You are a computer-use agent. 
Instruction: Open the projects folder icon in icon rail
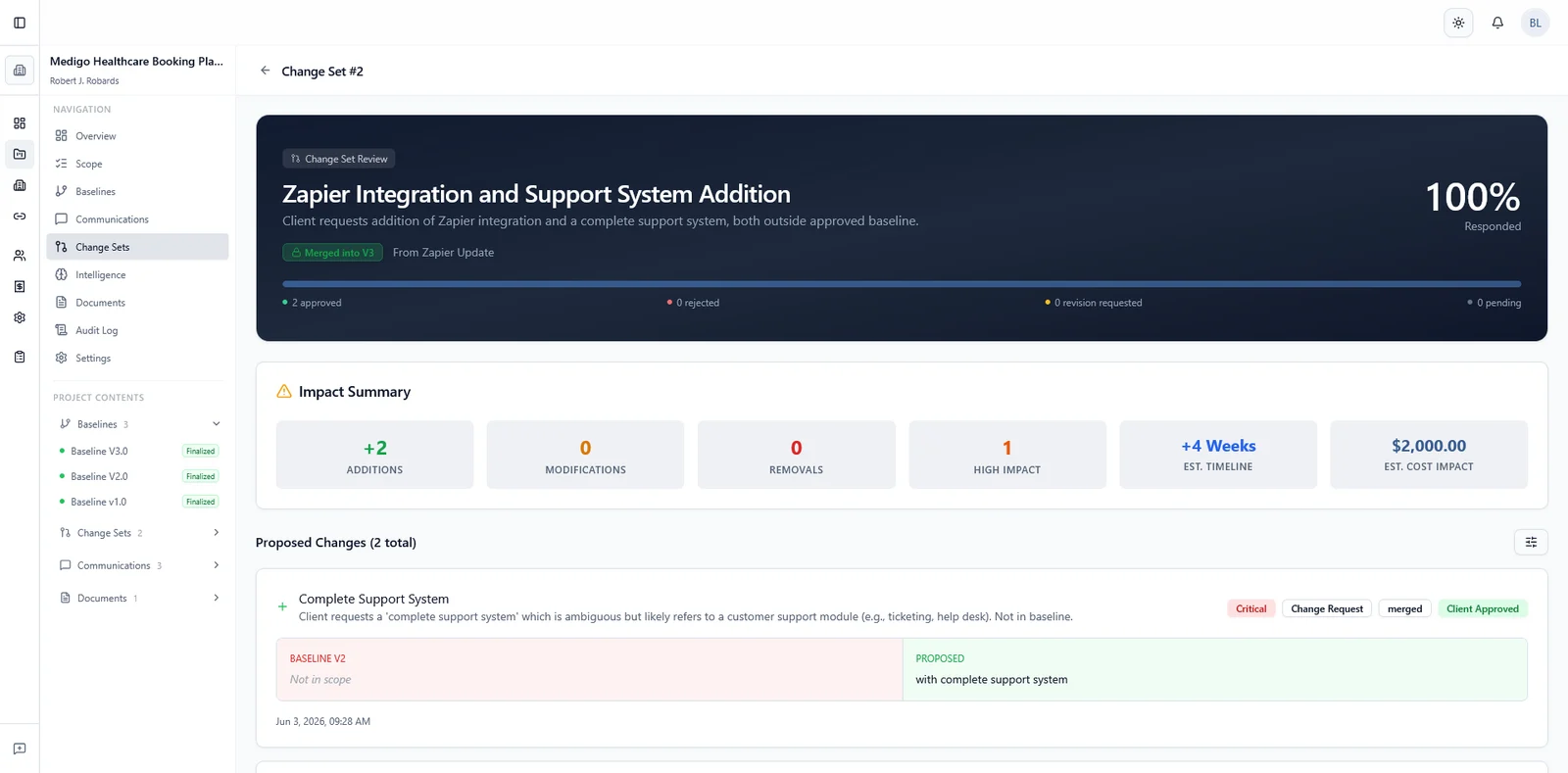[20, 154]
